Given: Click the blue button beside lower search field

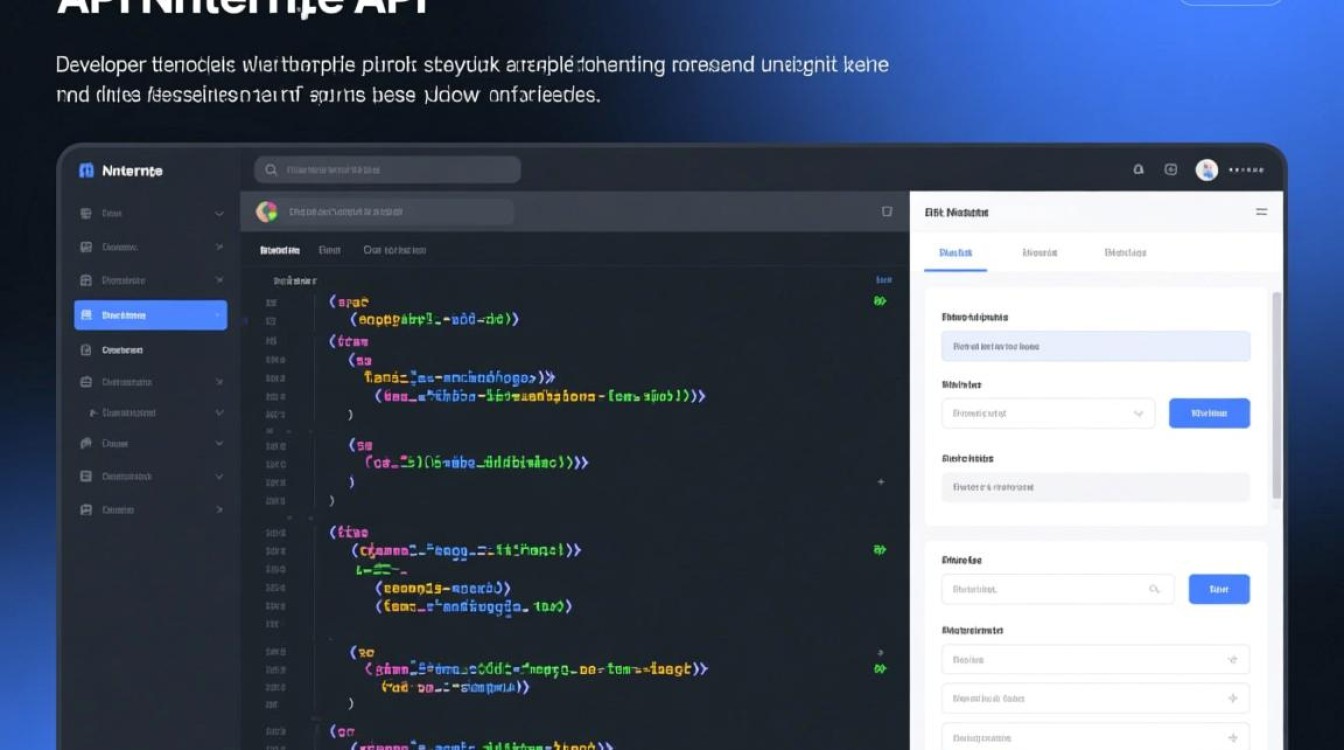Looking at the screenshot, I should pos(1218,589).
